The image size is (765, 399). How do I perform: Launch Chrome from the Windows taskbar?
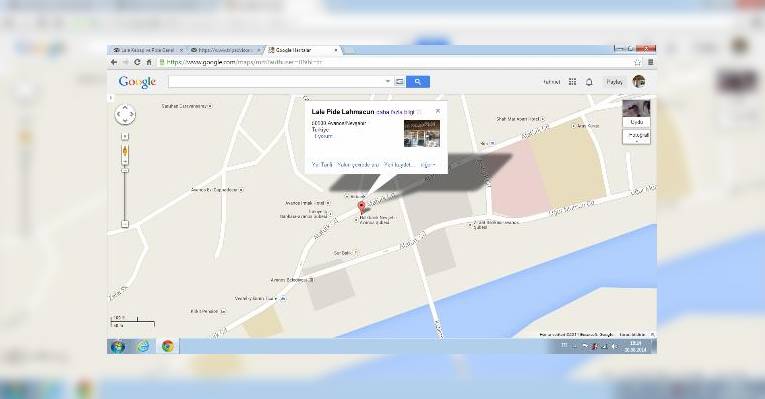(x=168, y=346)
